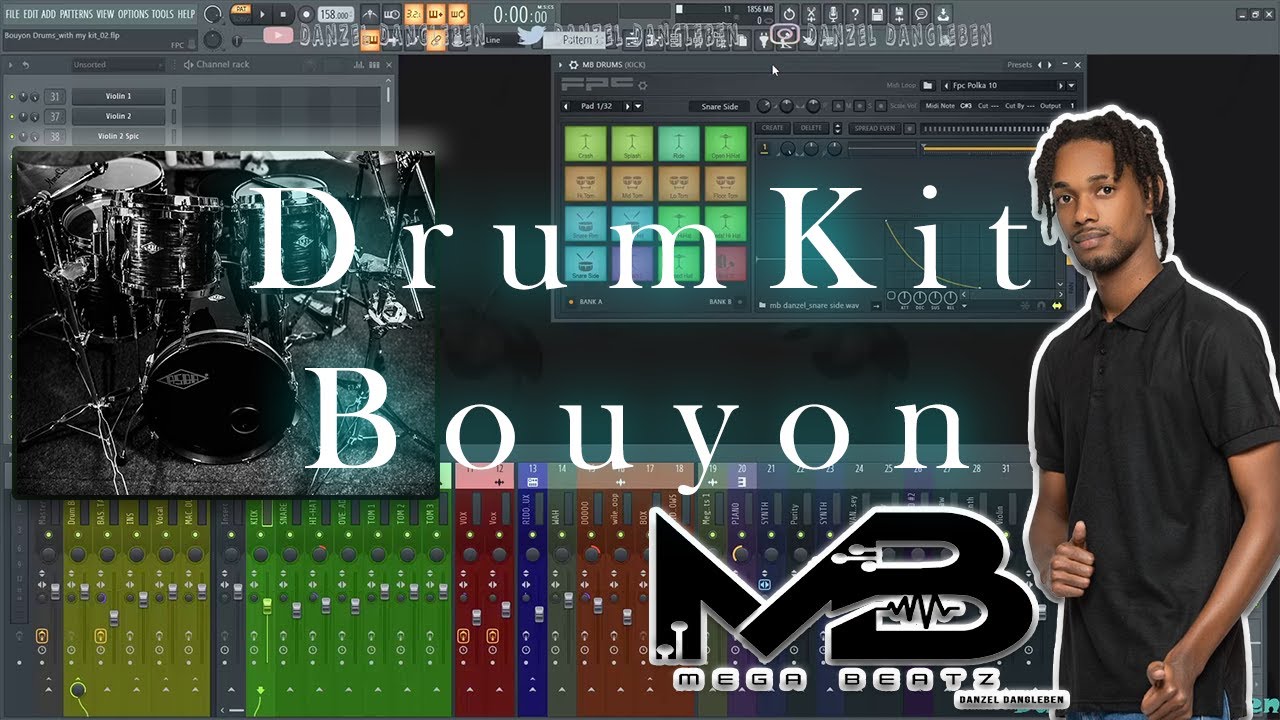Click the Floor Tom pad
Viewport: 1280px width, 720px height.
tap(725, 183)
